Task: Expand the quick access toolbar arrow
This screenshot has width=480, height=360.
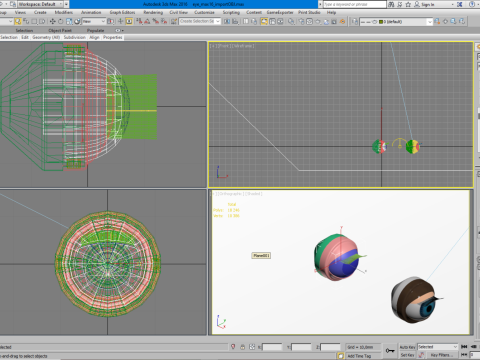Action: click(66, 4)
